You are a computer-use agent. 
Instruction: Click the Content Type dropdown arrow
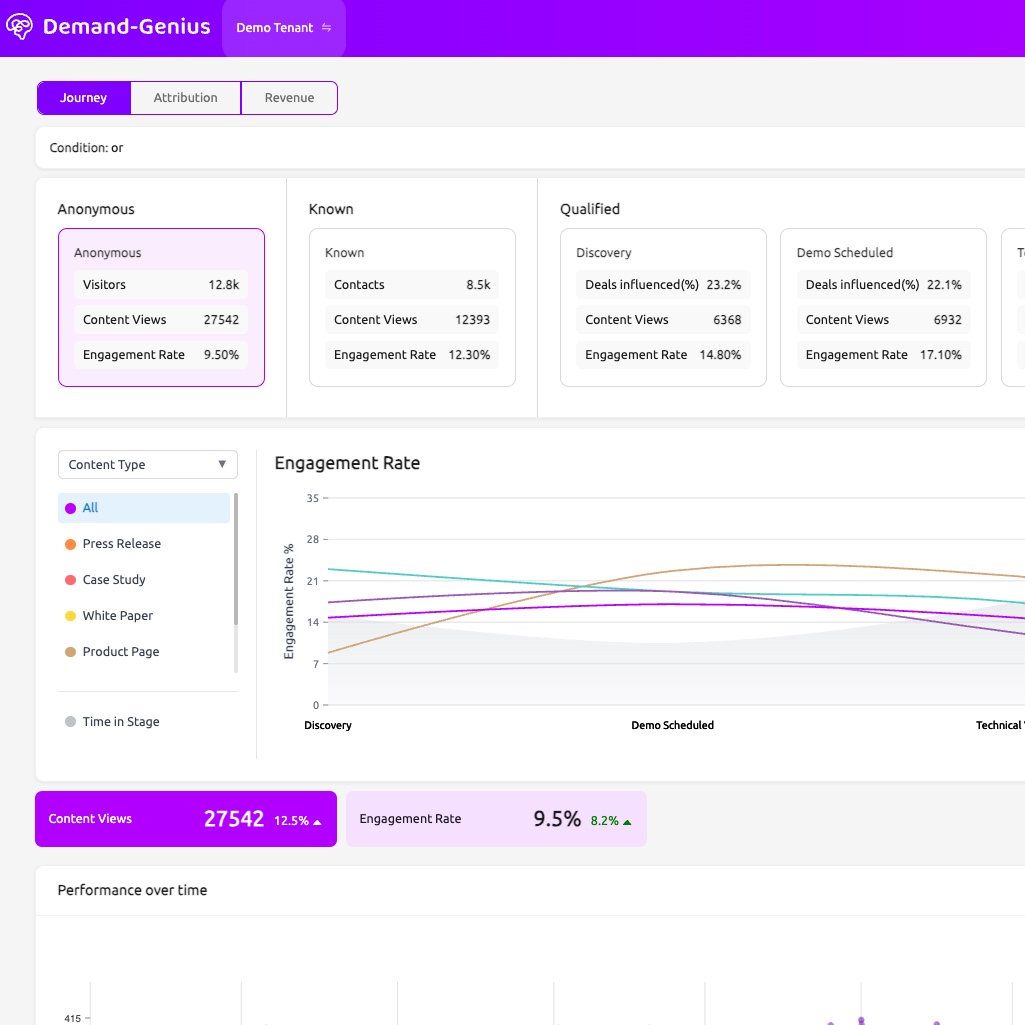coord(222,465)
